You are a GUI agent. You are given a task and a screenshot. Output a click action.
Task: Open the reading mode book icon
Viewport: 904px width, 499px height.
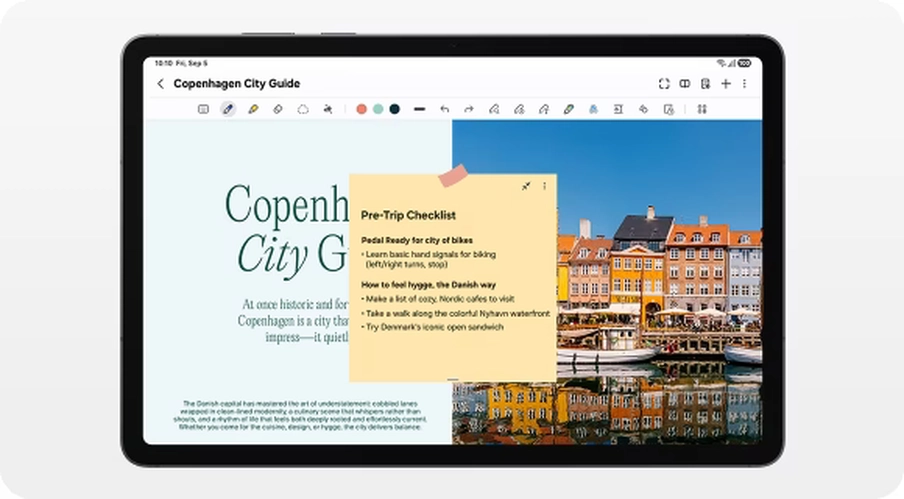click(x=685, y=84)
